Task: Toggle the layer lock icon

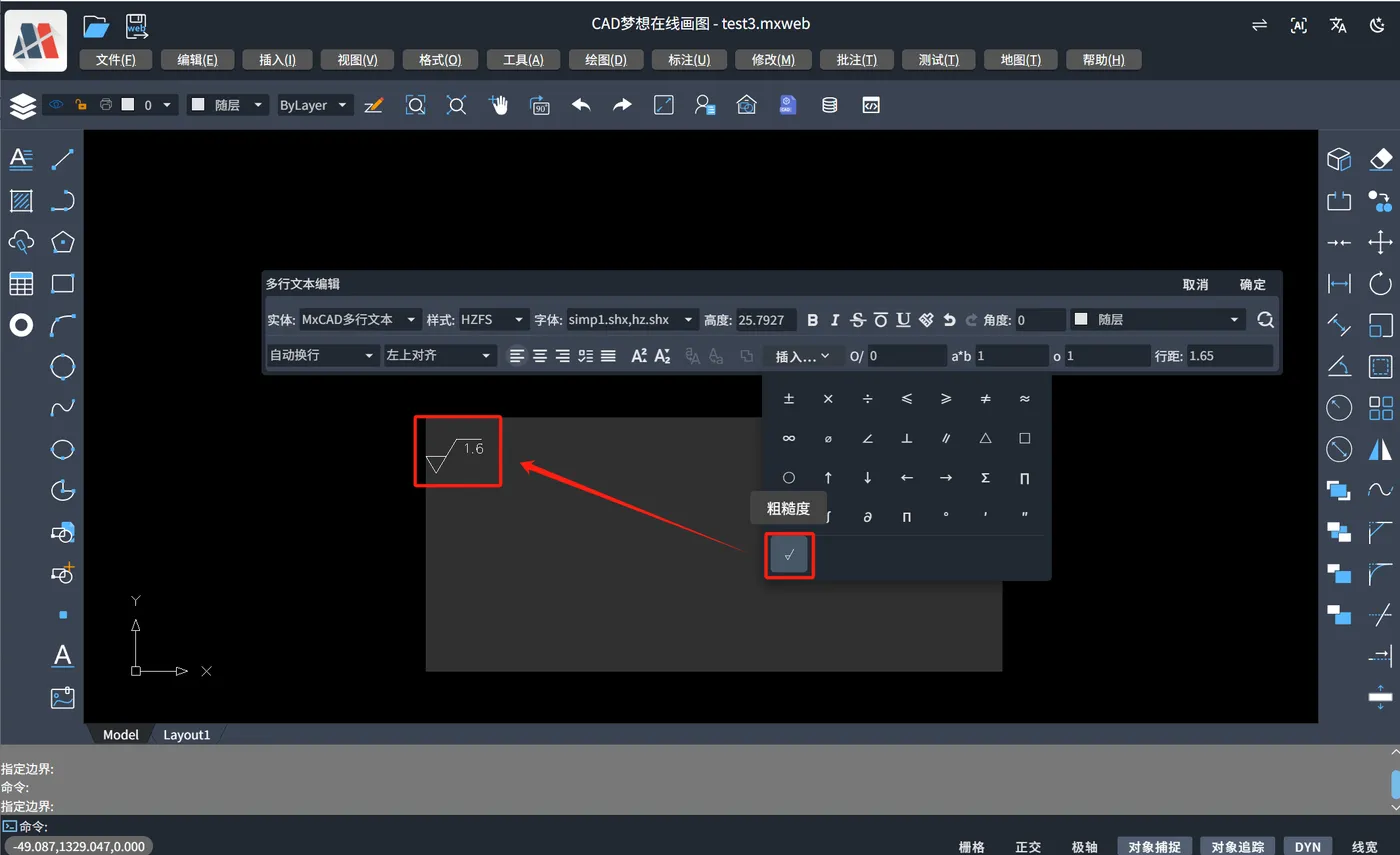Action: (x=81, y=104)
